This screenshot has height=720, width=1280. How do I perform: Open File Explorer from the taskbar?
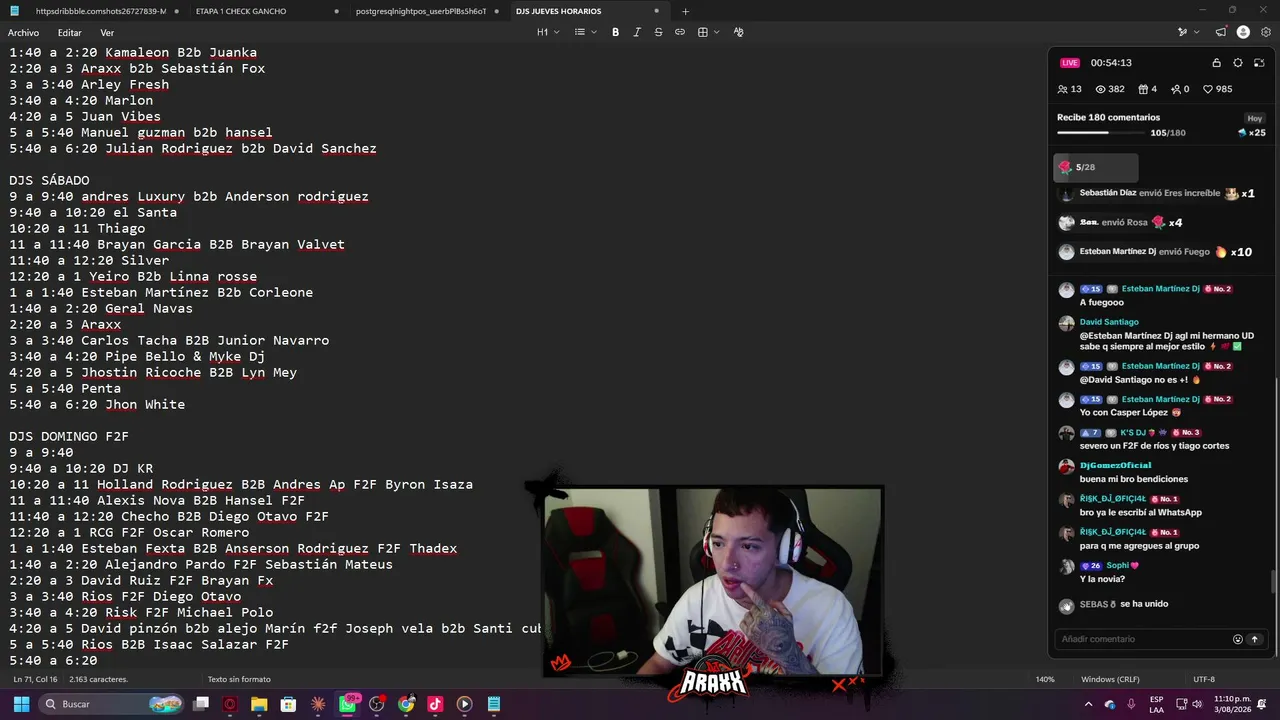tap(259, 704)
